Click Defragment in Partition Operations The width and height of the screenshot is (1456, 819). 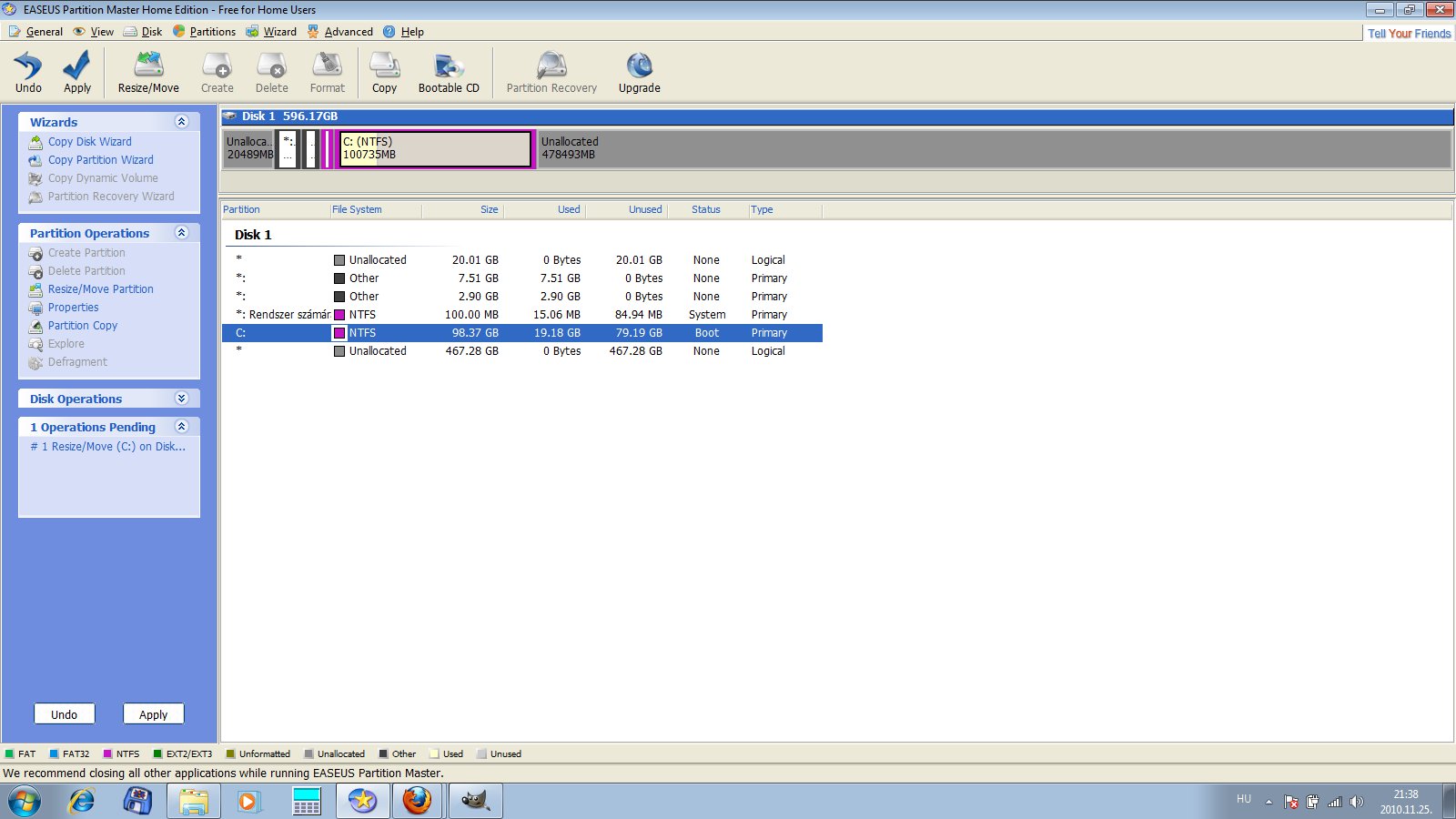tap(77, 362)
